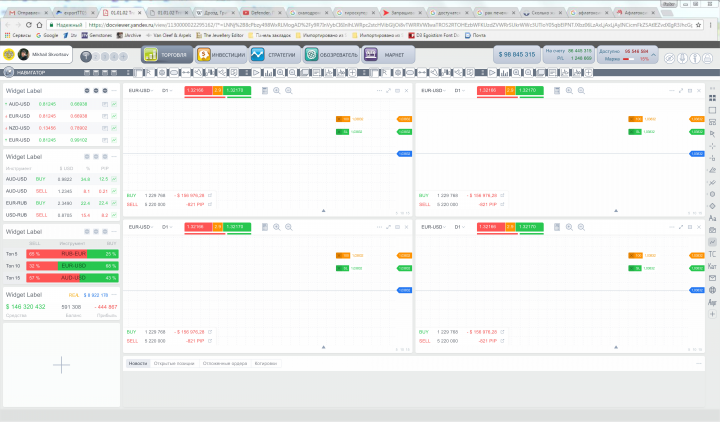The height and width of the screenshot is (422, 720).
Task: Toggle the lock icon in header
Action: tap(708, 58)
